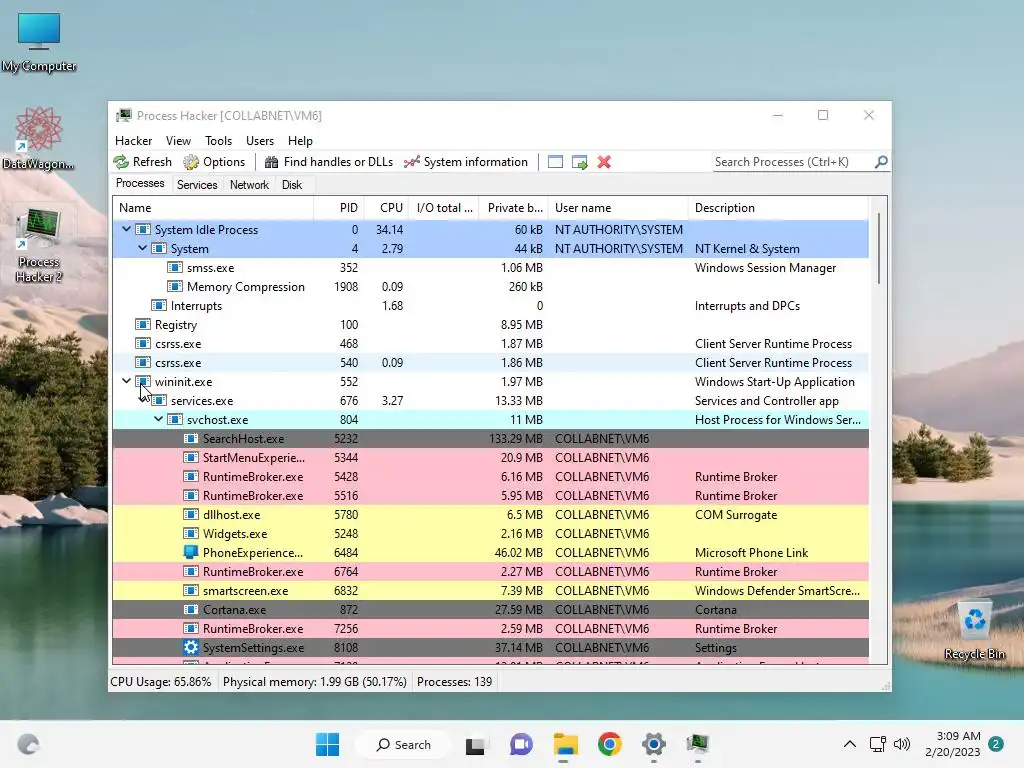Select the StartMenuExperience process icon

pyautogui.click(x=191, y=457)
